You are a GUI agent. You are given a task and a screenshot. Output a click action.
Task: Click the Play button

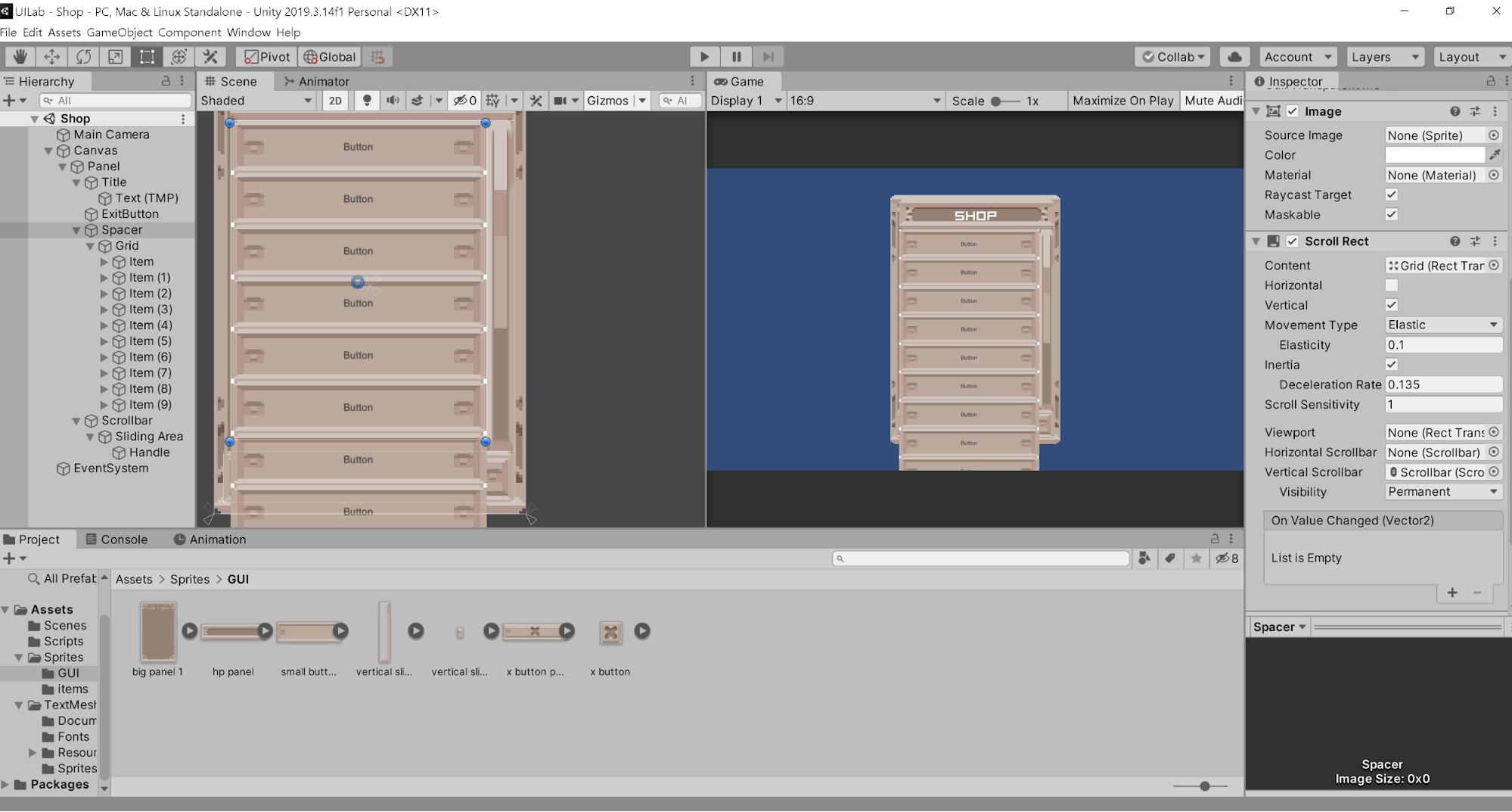point(704,57)
